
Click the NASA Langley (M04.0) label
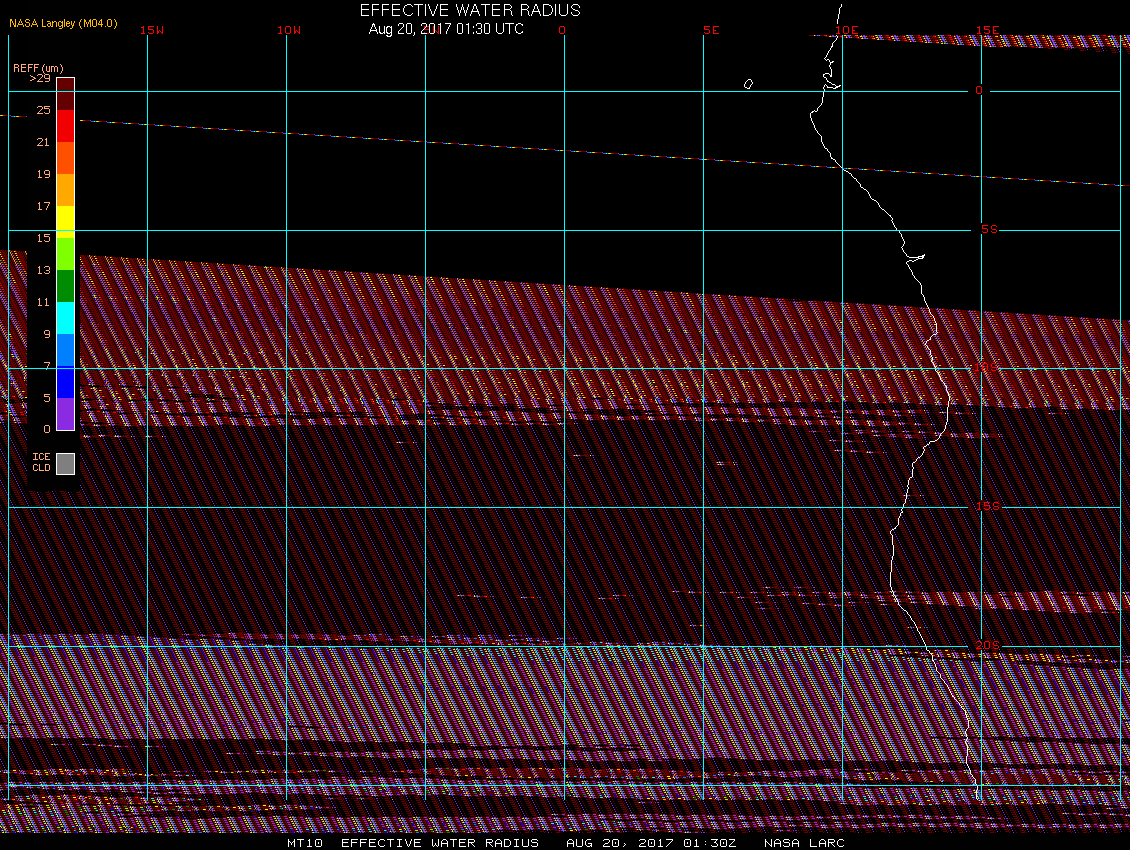pos(63,22)
